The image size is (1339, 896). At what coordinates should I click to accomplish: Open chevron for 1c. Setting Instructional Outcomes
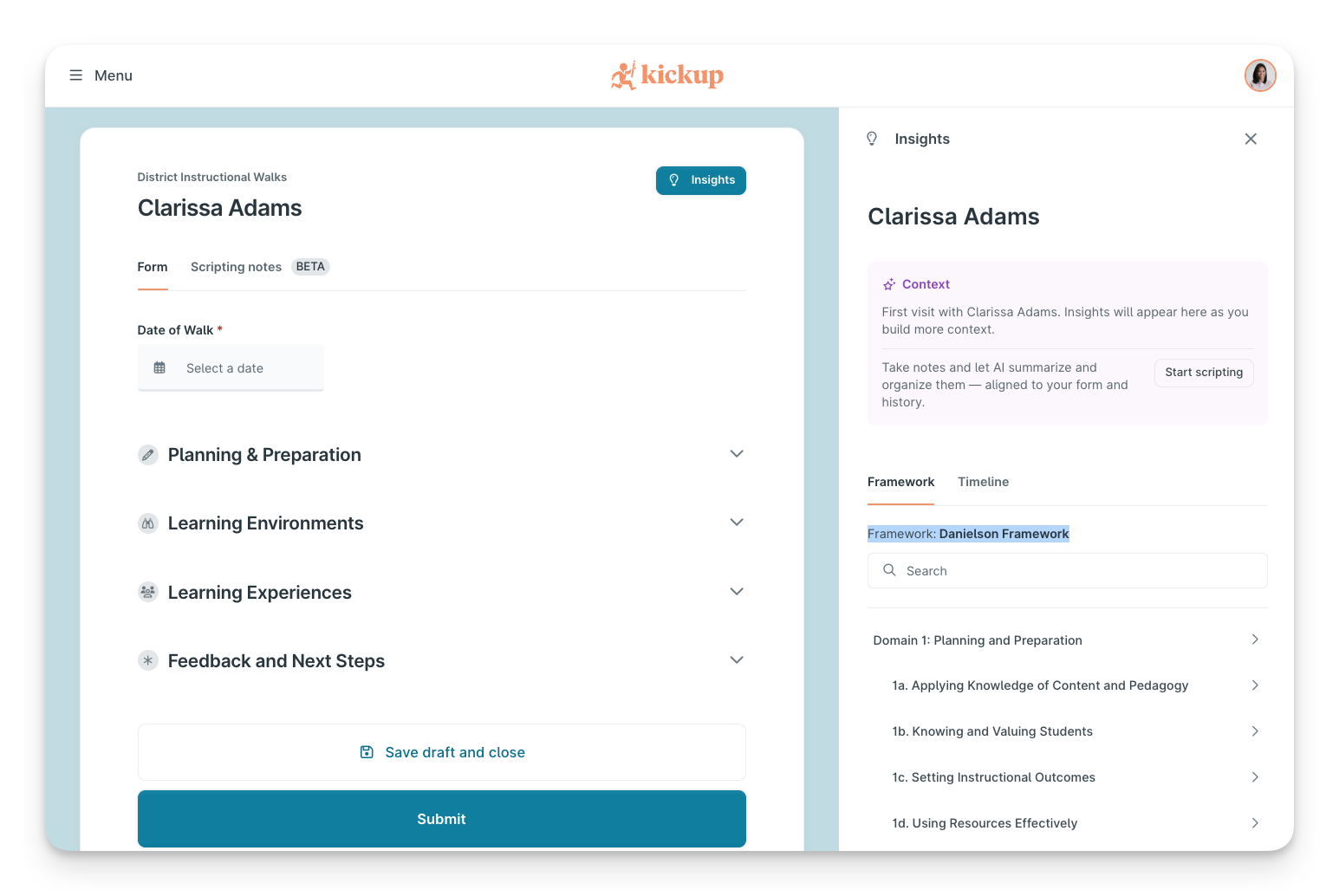click(1255, 777)
